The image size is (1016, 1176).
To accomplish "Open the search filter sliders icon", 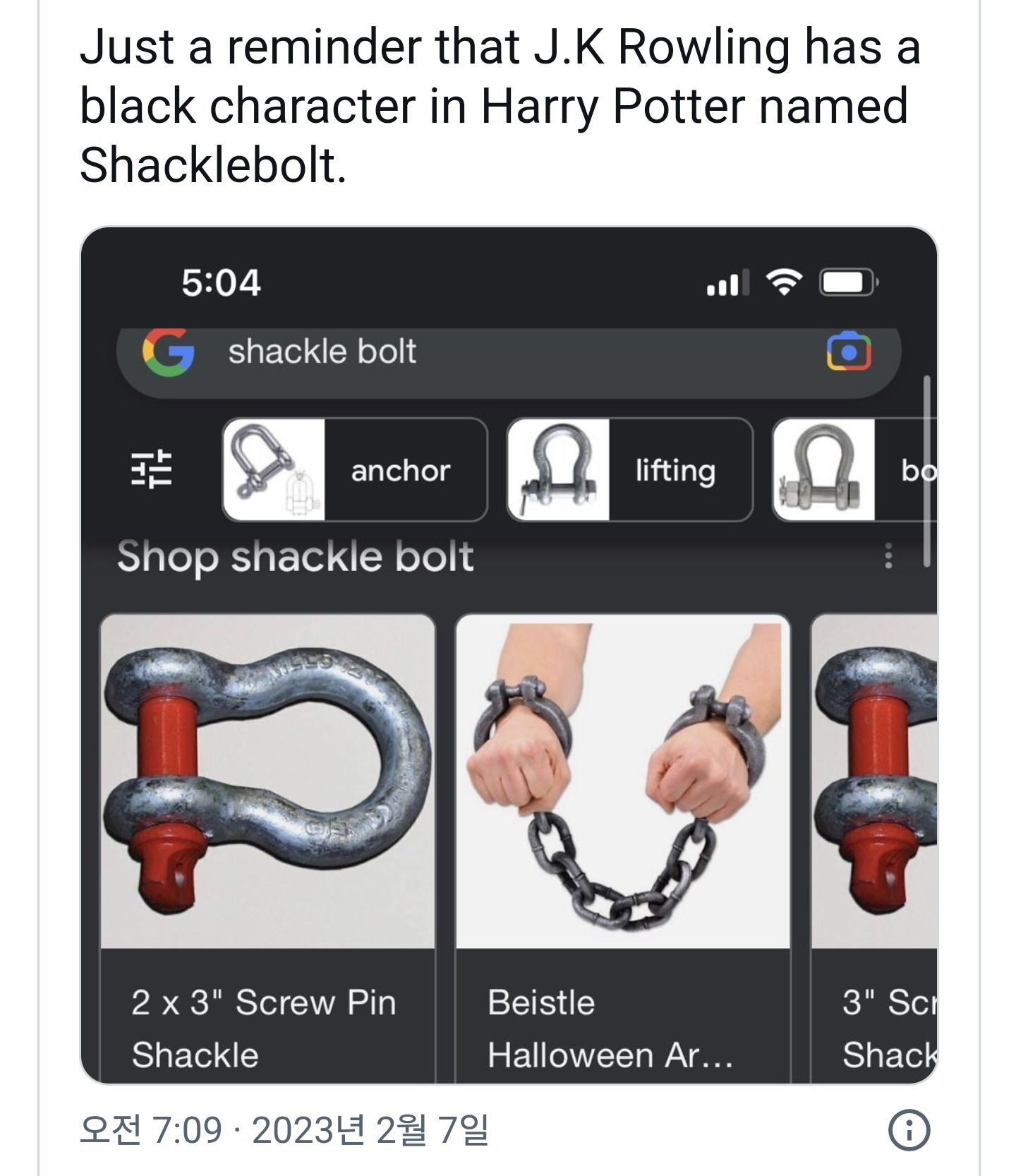I will point(152,468).
